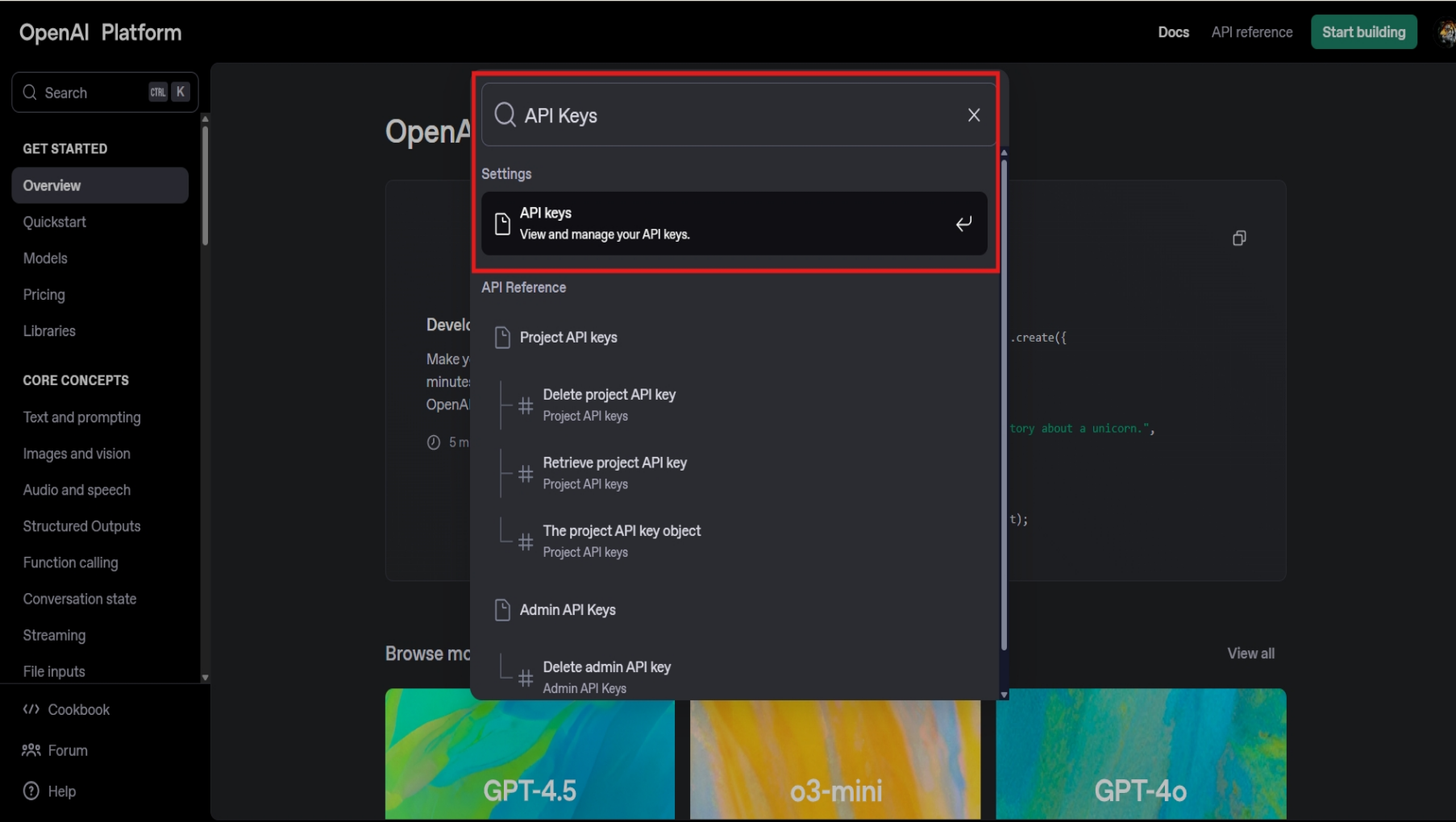Click the Forum people icon
1456x822 pixels.
pyautogui.click(x=31, y=750)
